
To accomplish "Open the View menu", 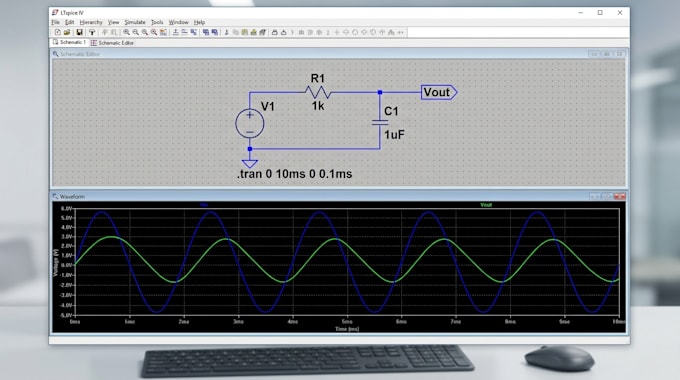I will 113,22.
